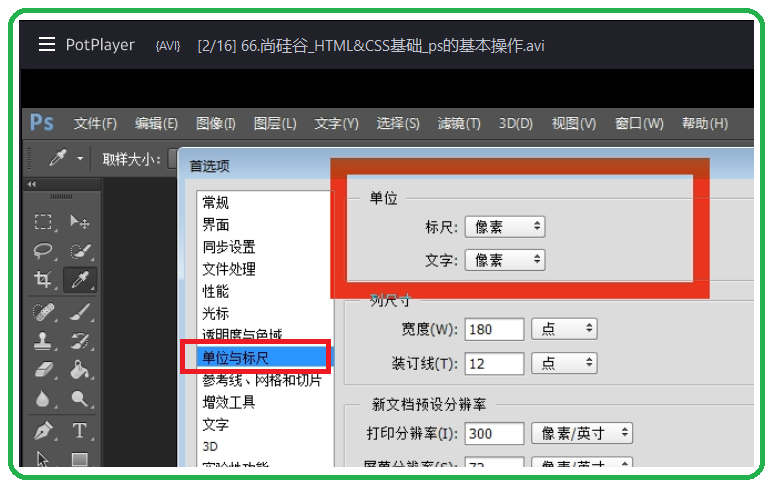
Task: Select the Eyedropper tool in toolbox
Action: 80,280
